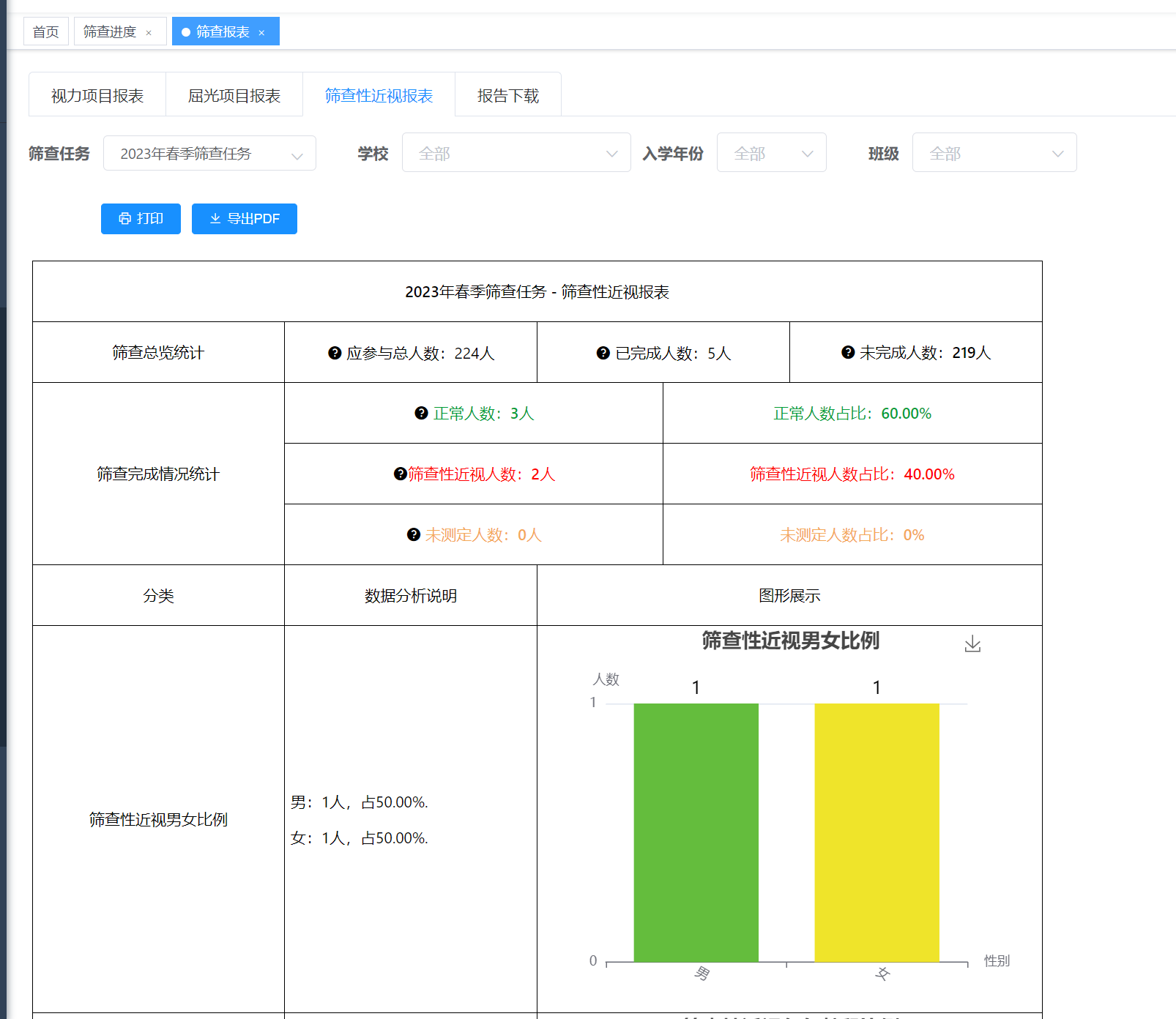Viewport: 1176px width, 1019px height.
Task: Click help icon beside 应参与总人数
Action: click(335, 353)
